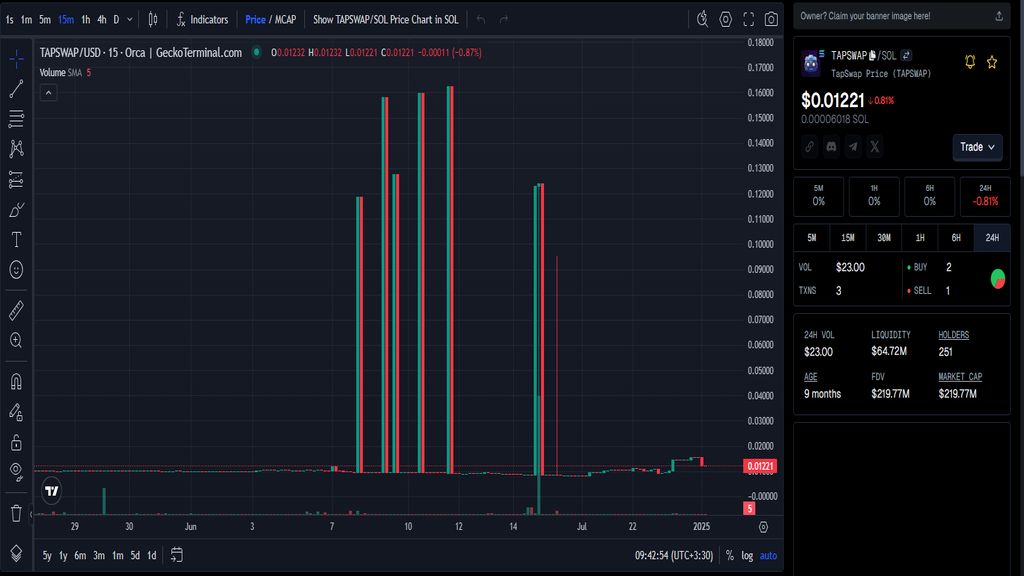The width and height of the screenshot is (1024, 576).
Task: Toggle log scale on price axis
Action: (x=747, y=555)
